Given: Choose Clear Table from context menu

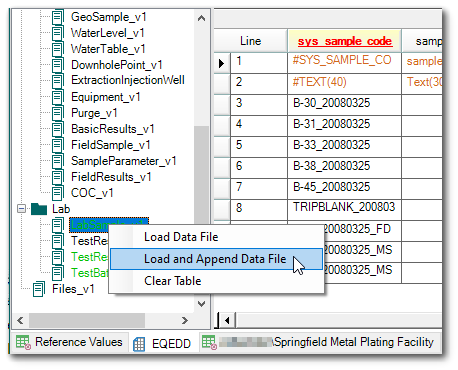Looking at the screenshot, I should (x=217, y=281).
